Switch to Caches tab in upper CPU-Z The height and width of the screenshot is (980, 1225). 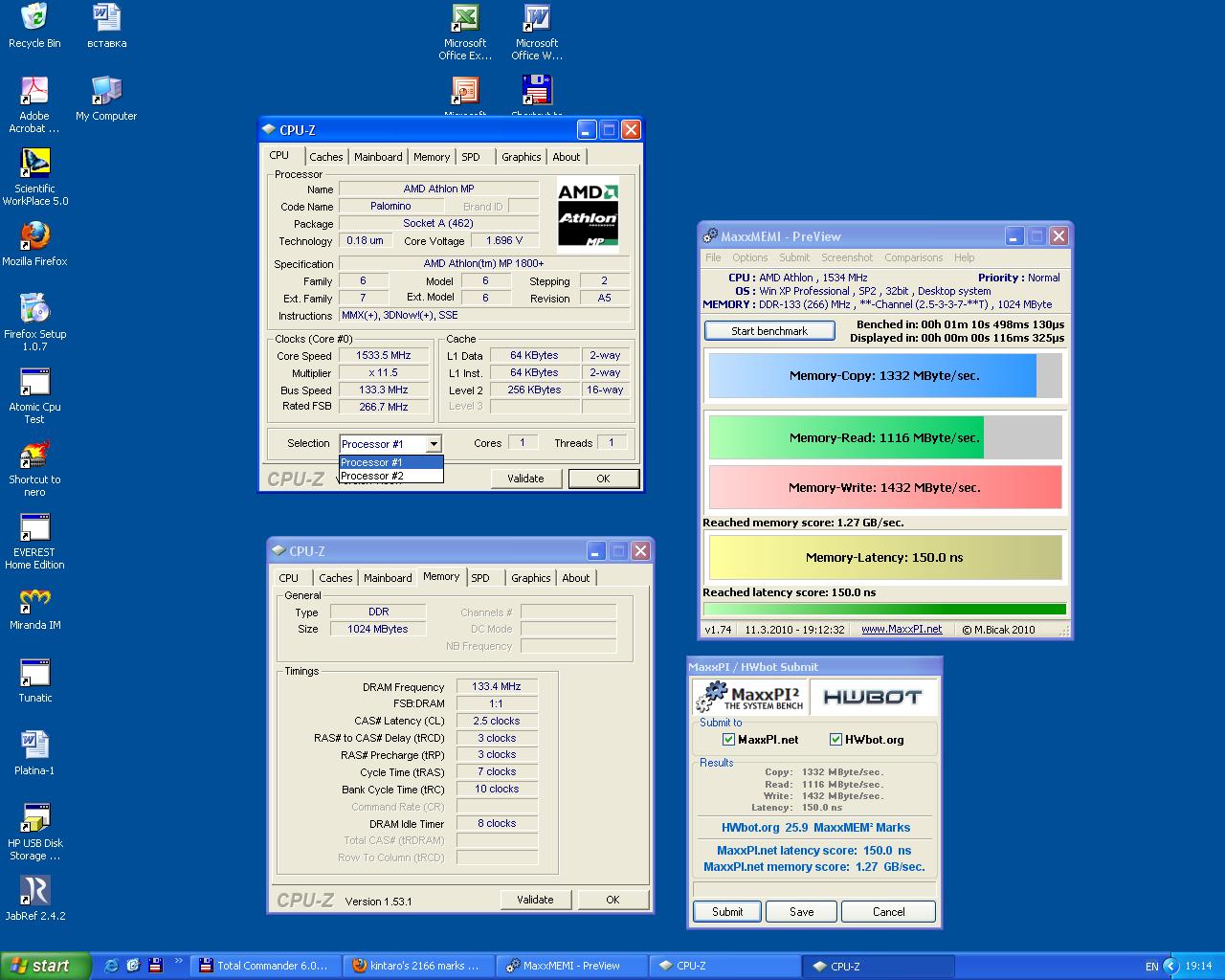click(325, 157)
